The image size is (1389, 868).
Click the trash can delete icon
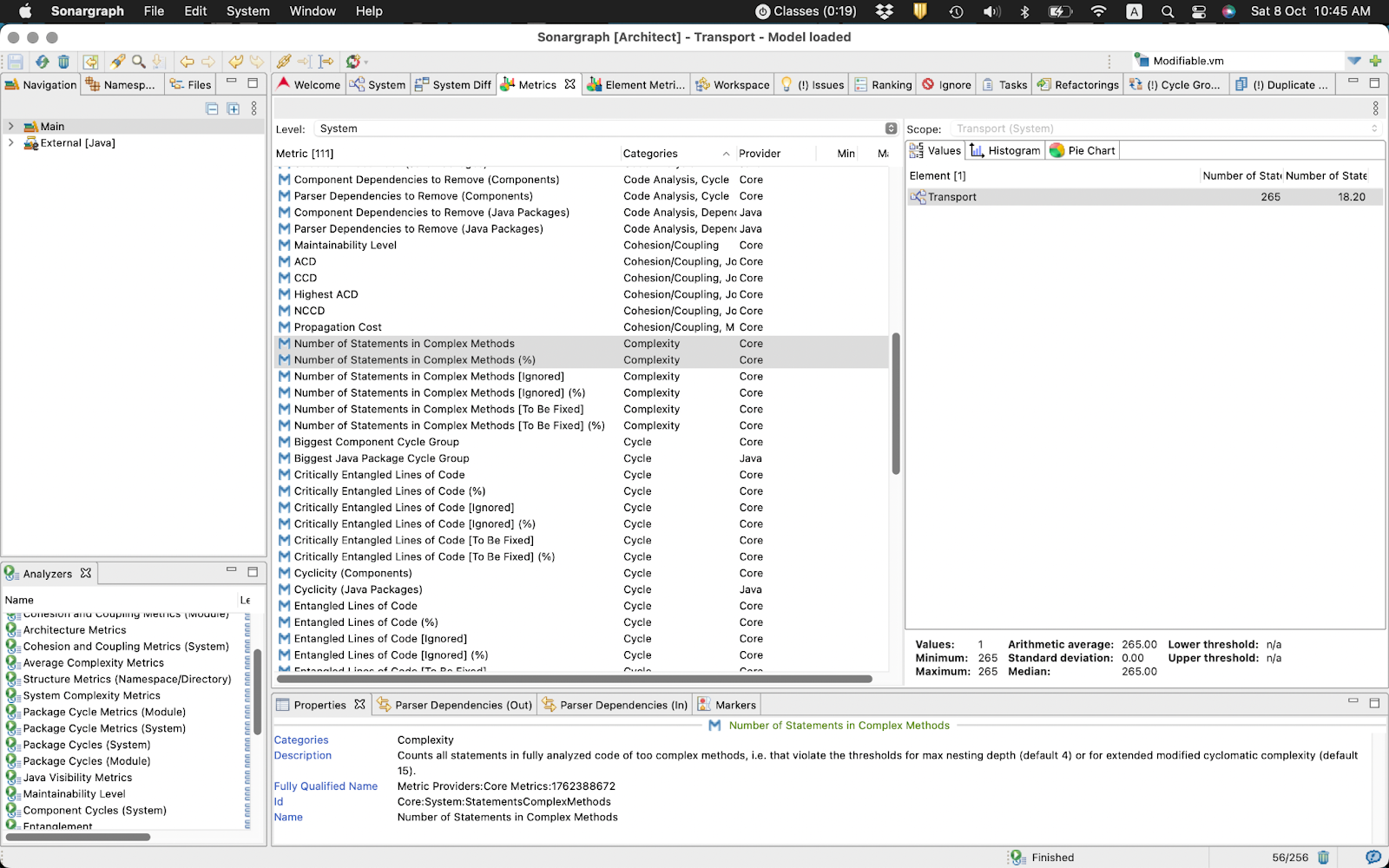pyautogui.click(x=62, y=61)
